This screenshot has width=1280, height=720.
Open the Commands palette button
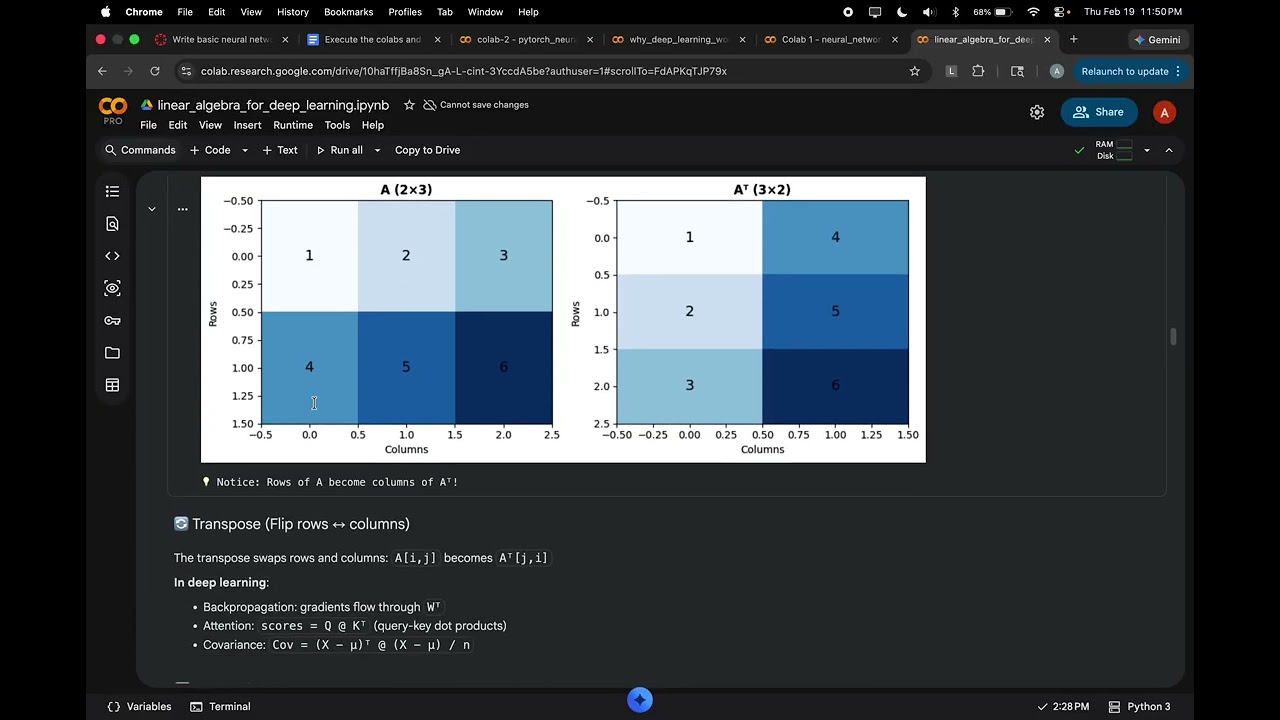pos(140,150)
